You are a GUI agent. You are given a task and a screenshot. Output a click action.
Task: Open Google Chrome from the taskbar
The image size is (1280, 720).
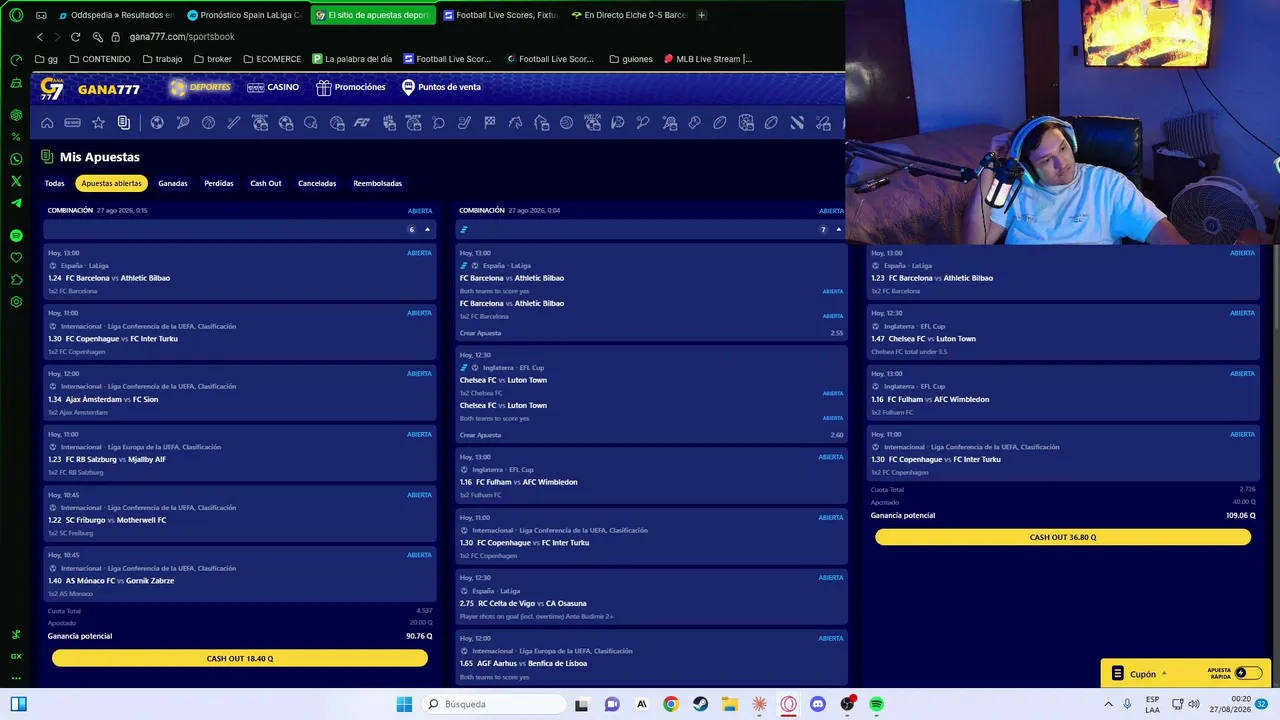(x=671, y=704)
